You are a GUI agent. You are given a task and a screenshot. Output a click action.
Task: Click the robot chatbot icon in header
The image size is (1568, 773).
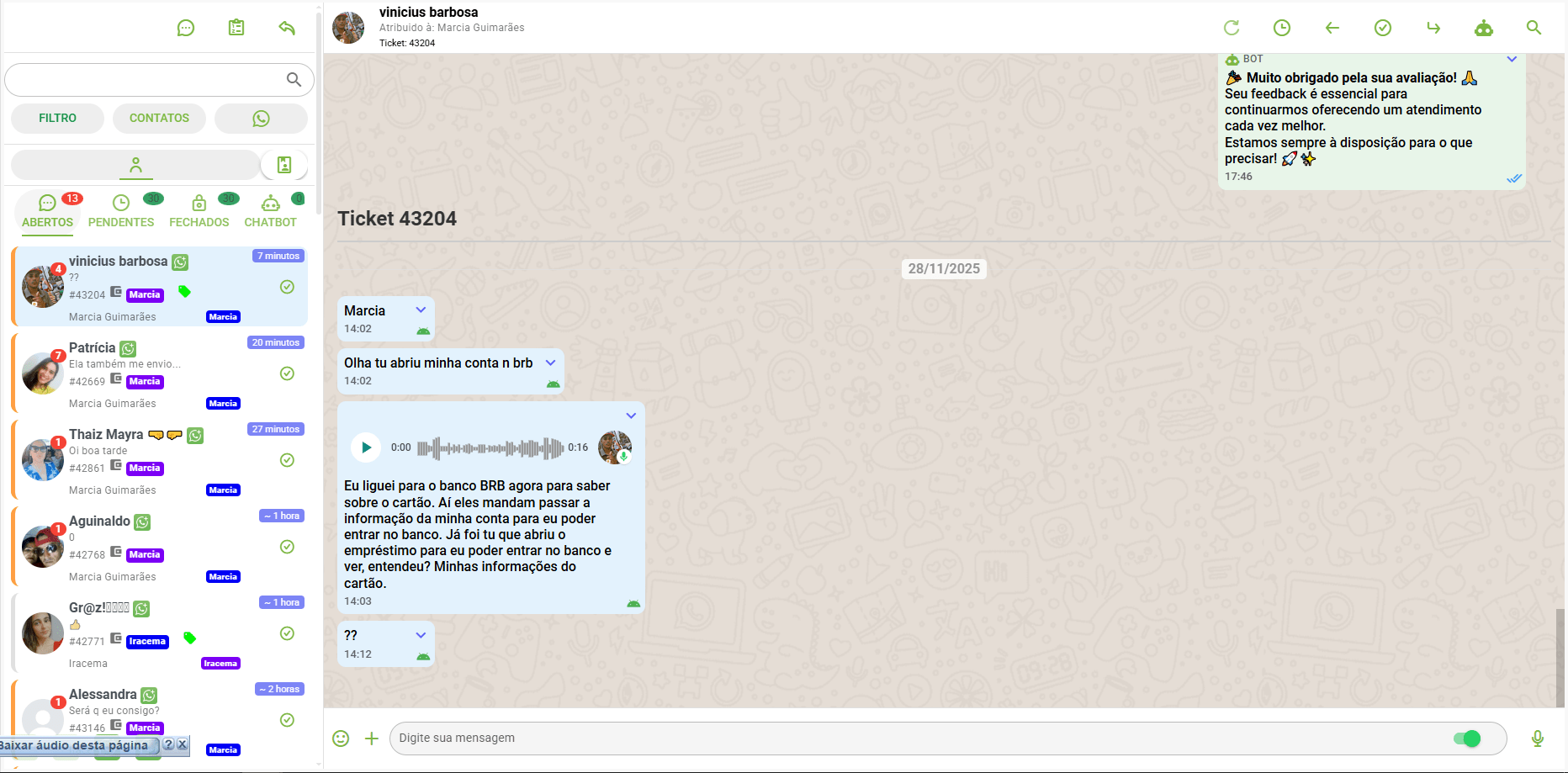(x=1484, y=28)
